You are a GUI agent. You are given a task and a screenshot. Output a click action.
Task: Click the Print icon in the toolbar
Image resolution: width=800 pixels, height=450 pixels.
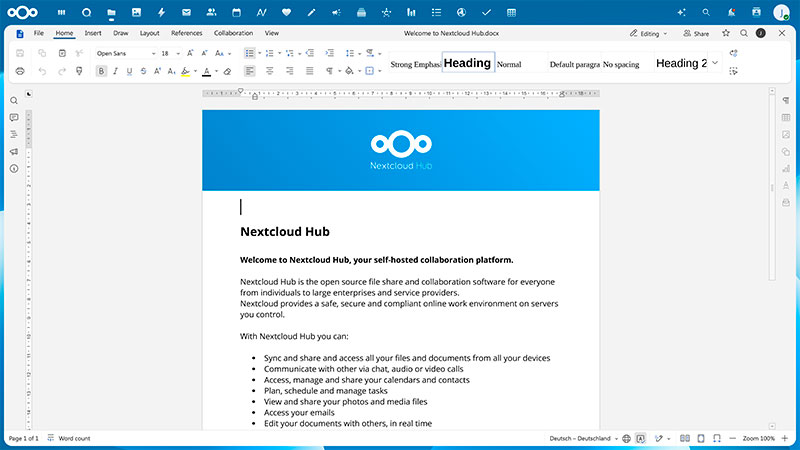coord(20,71)
